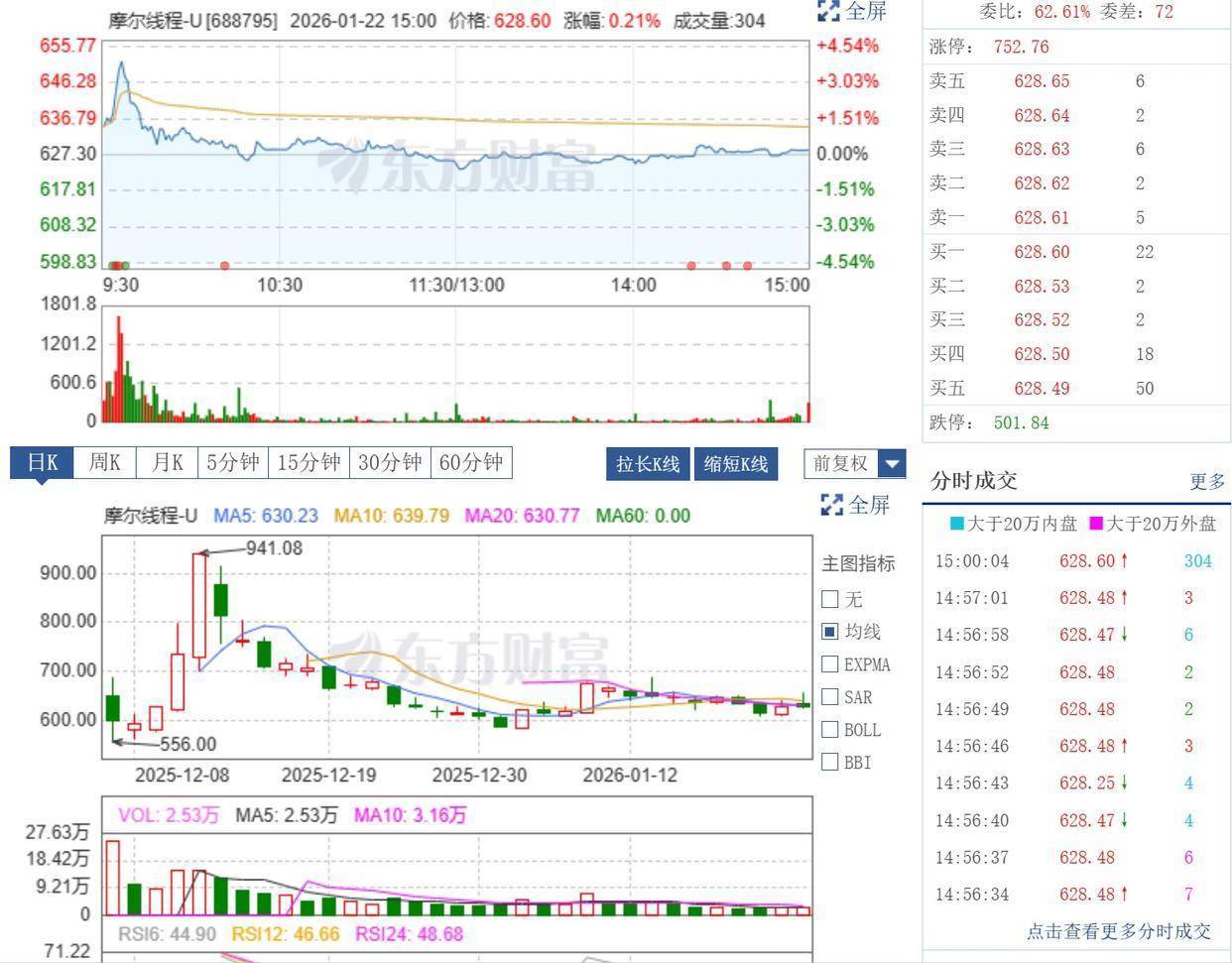Switch to 月K monthly chart tab
This screenshot has width=1232, height=963.
(x=167, y=462)
